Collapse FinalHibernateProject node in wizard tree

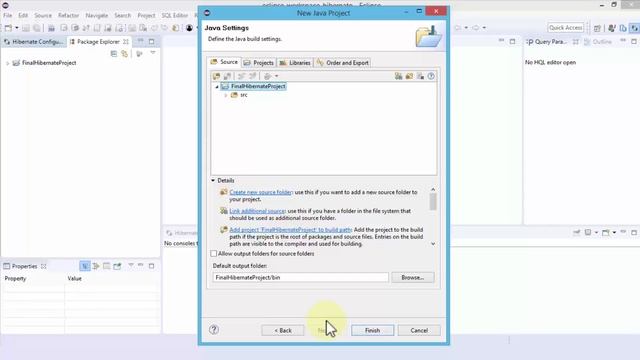click(217, 87)
